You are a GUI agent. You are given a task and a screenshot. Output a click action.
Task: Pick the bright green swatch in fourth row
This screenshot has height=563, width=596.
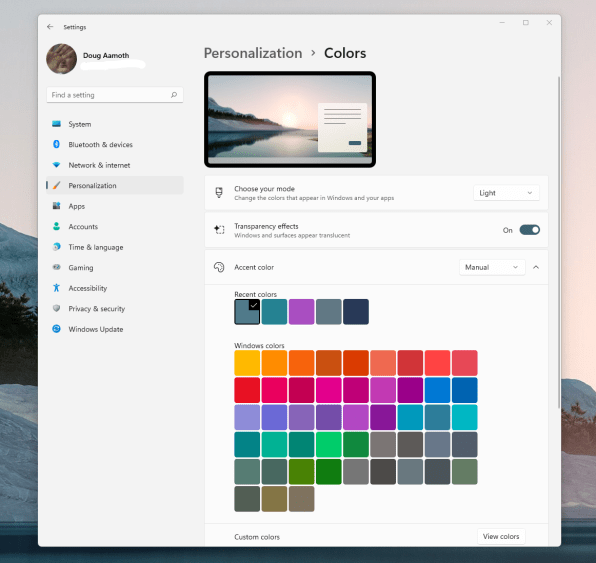329,444
